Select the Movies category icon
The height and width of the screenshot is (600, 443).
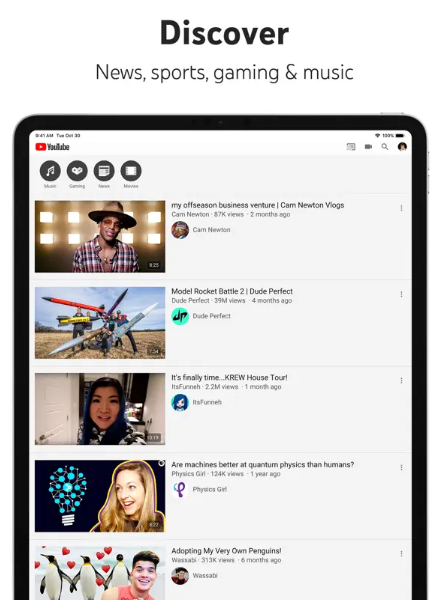coord(131,171)
